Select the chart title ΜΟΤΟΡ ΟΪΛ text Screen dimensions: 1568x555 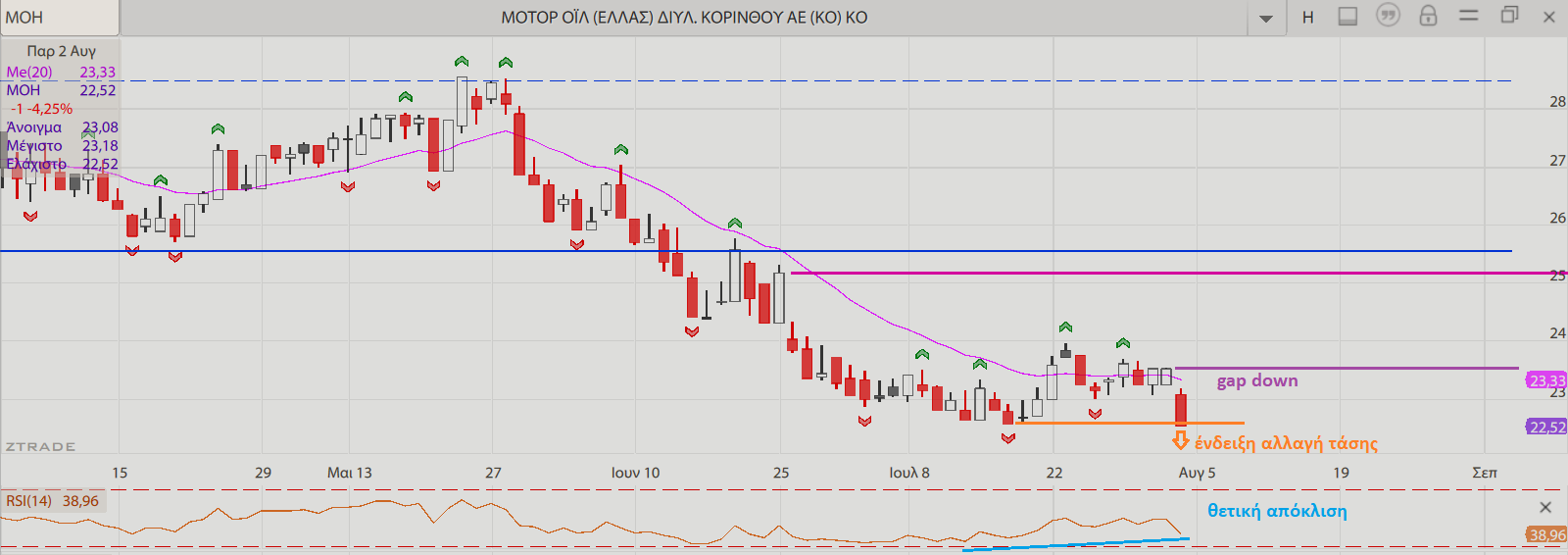(x=684, y=18)
